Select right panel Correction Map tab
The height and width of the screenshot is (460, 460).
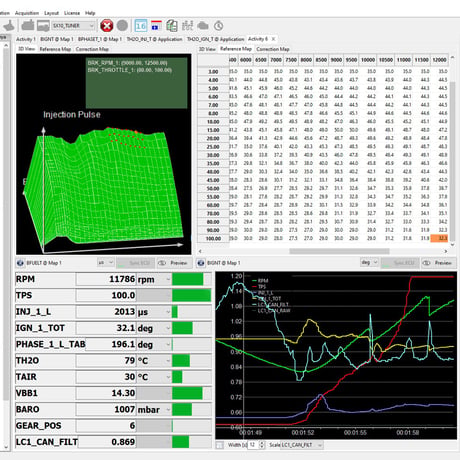coord(273,49)
